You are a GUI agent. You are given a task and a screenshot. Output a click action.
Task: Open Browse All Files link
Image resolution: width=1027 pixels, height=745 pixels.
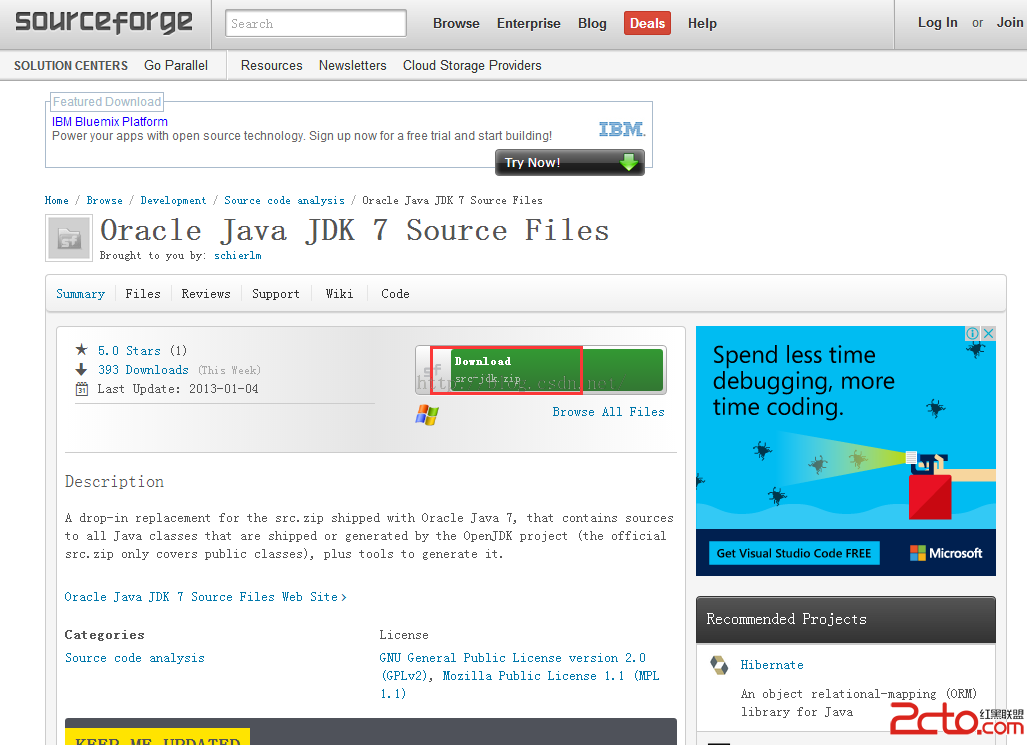click(x=608, y=412)
